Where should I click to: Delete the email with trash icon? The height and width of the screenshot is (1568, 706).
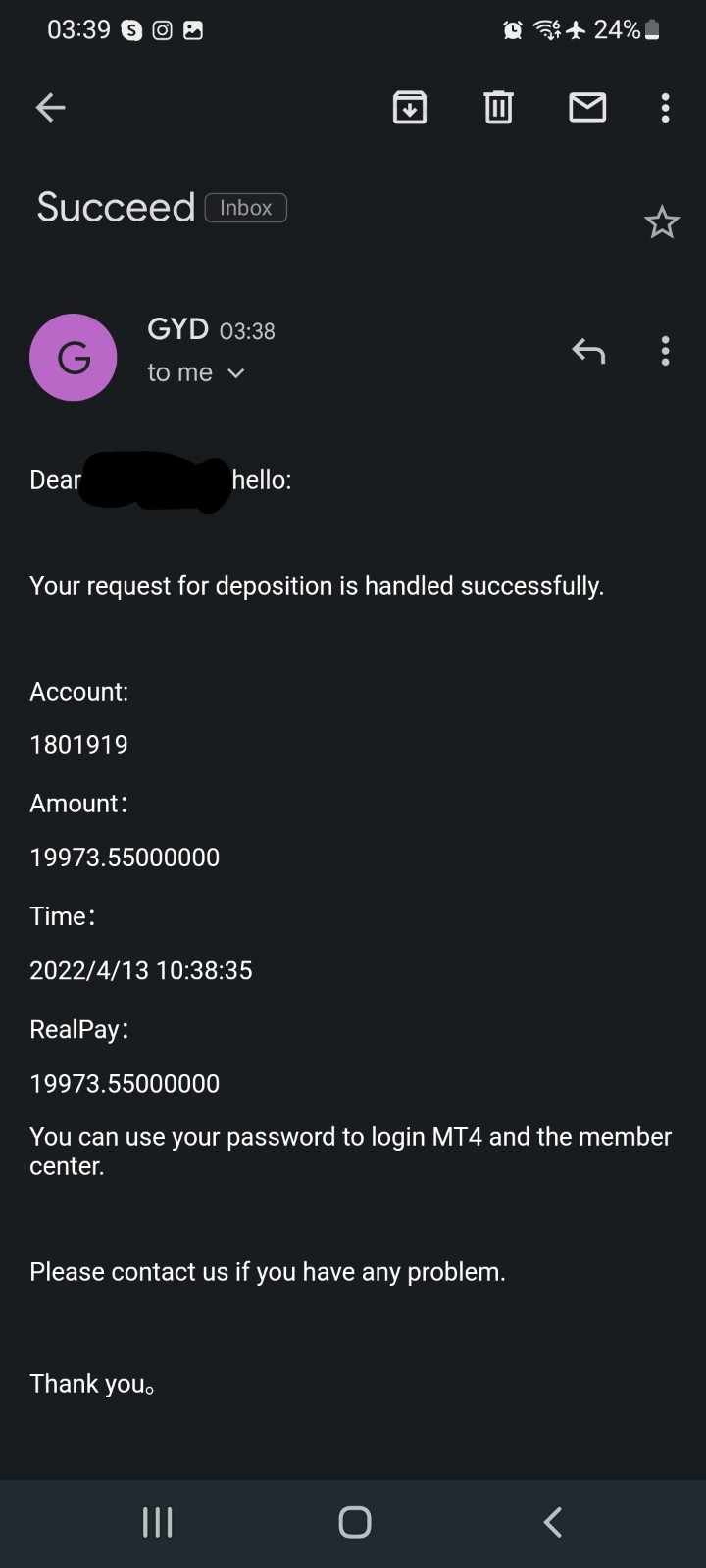498,107
